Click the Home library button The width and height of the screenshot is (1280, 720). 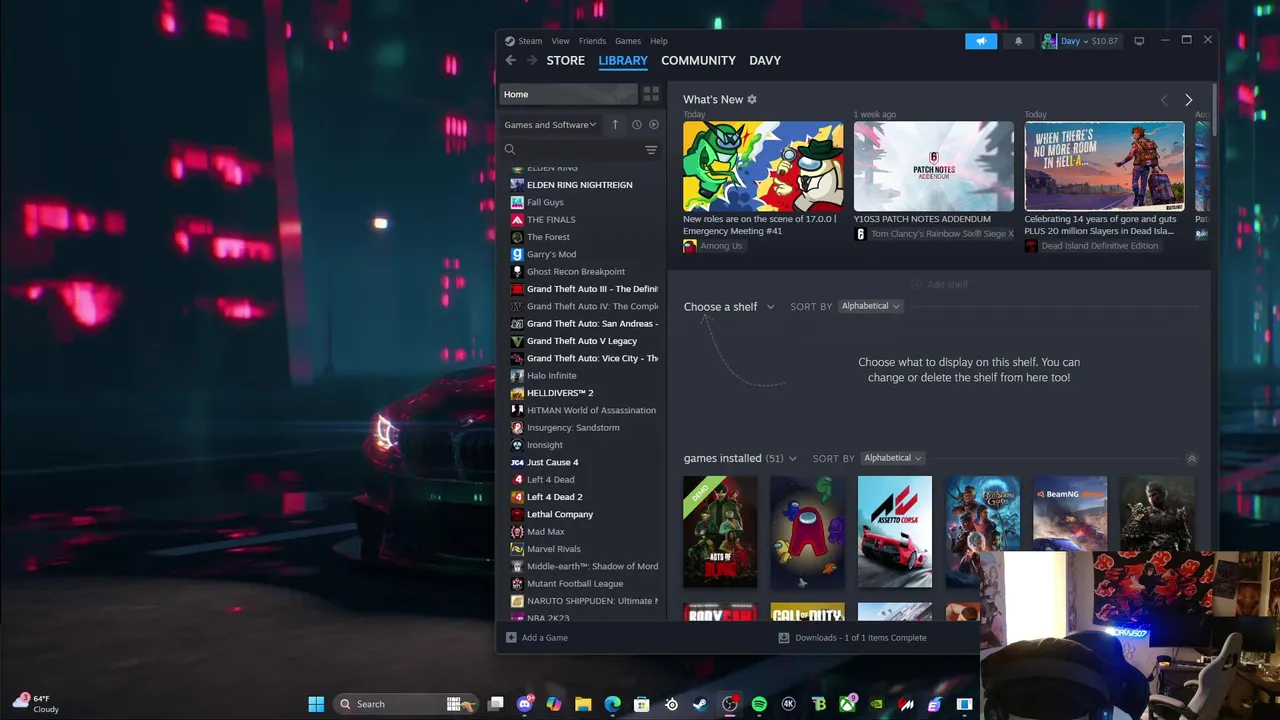click(x=567, y=94)
